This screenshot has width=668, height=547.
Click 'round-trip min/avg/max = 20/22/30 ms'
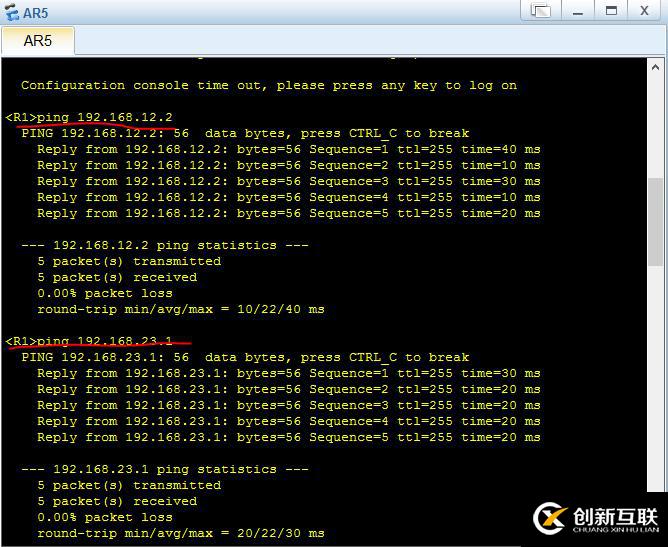pyautogui.click(x=181, y=533)
